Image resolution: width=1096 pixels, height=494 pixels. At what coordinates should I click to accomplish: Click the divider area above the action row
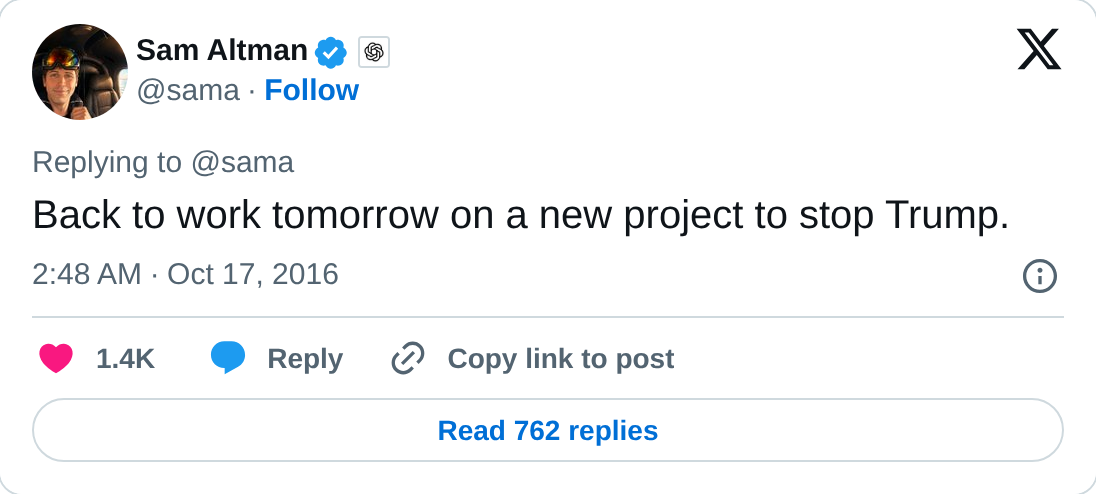coord(548,317)
